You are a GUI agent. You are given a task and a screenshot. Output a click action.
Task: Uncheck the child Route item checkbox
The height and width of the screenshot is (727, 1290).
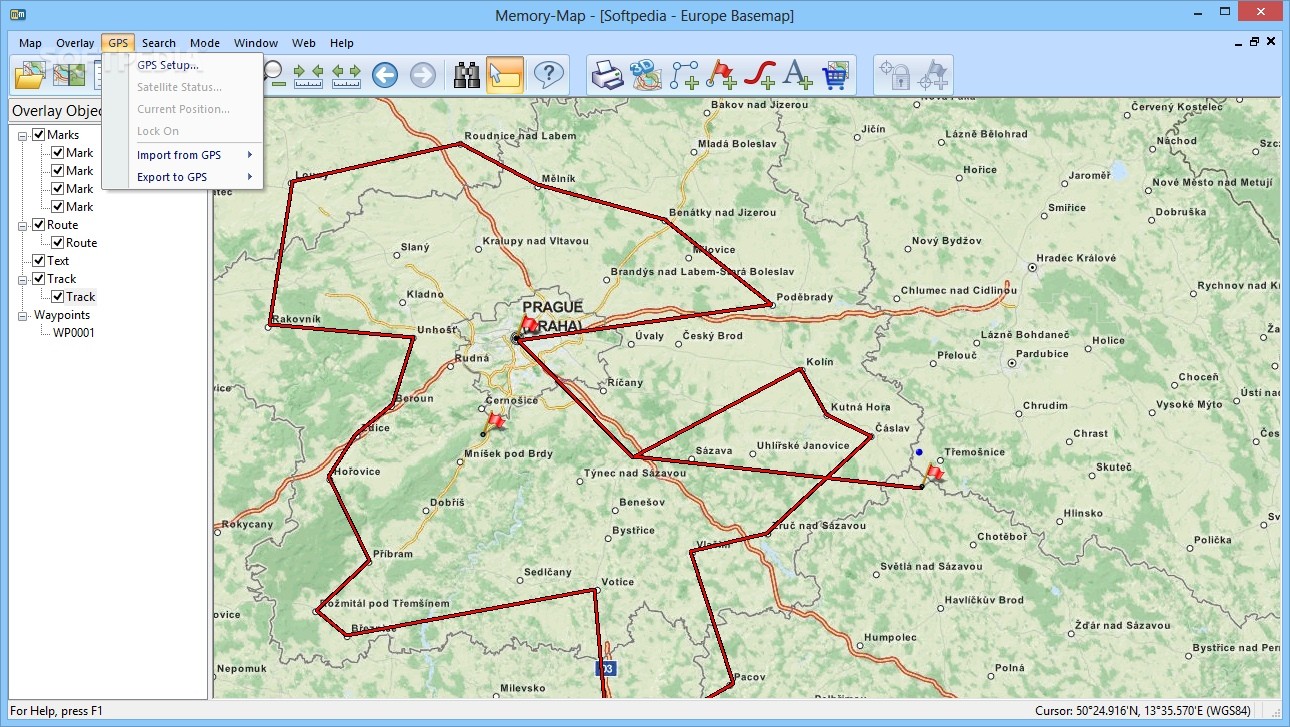click(x=57, y=243)
